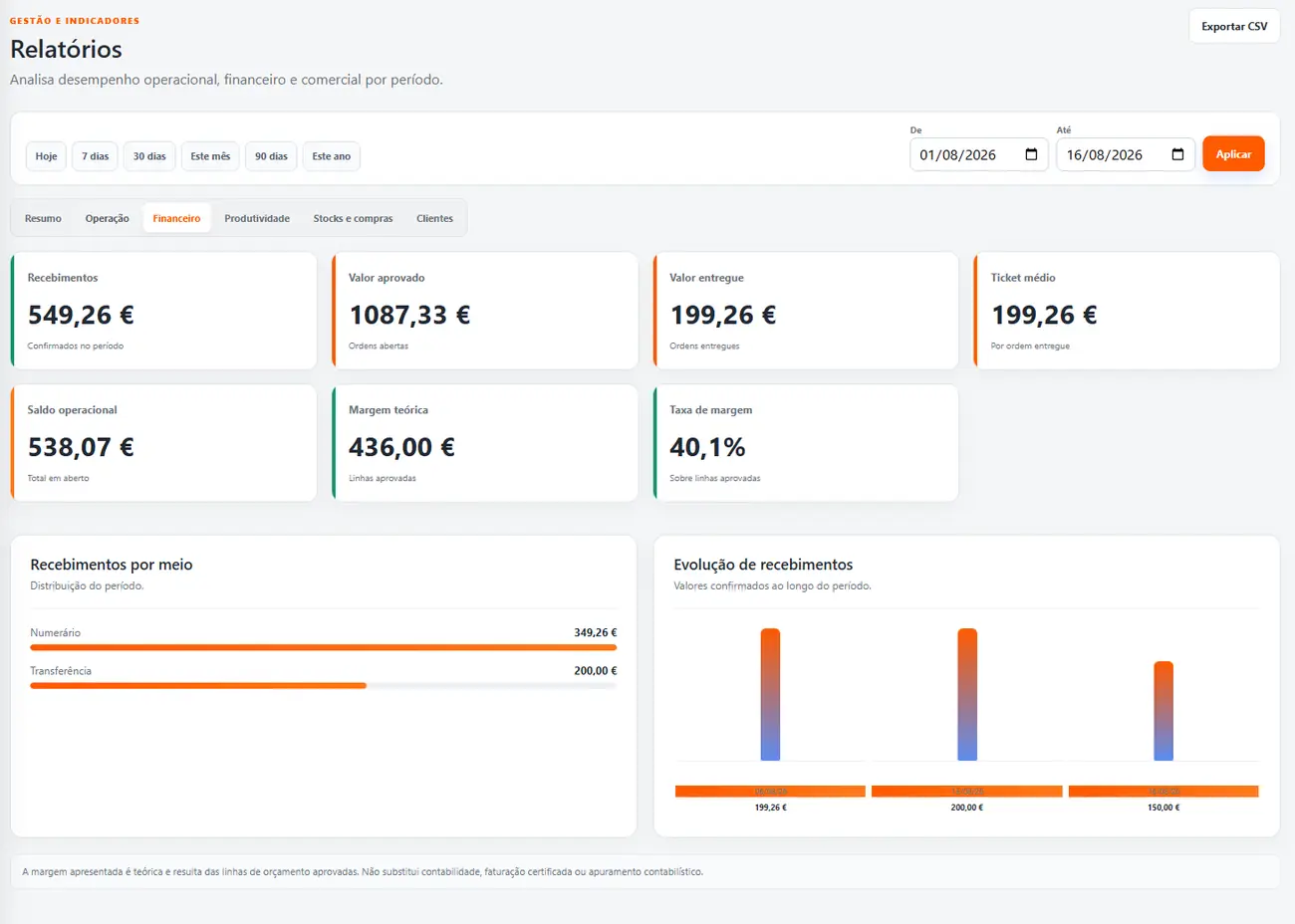Filter by Hoje period
This screenshot has height=924, width=1295.
click(x=46, y=156)
